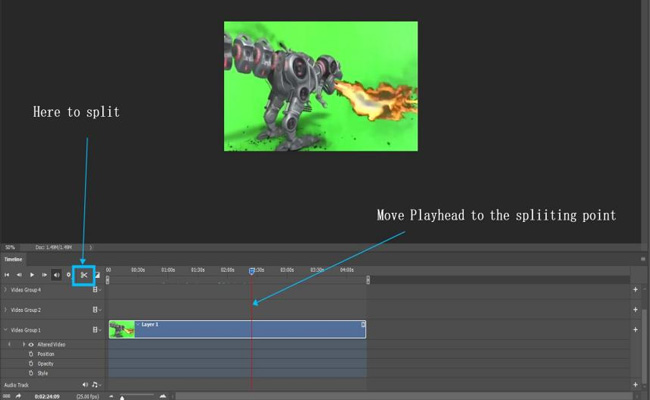Add media to Video Group 2
This screenshot has width=650, height=400.
(x=635, y=310)
